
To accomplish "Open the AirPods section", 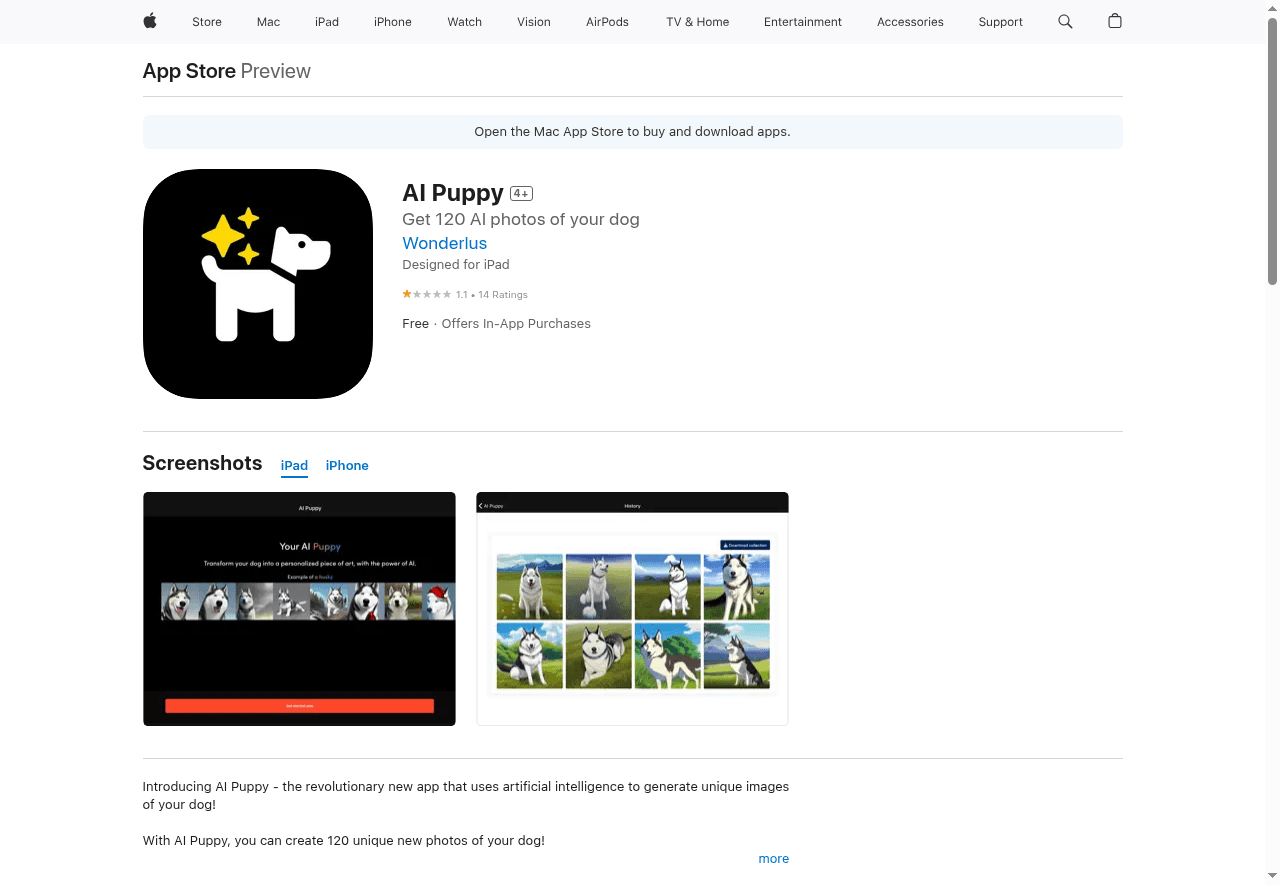I will pyautogui.click(x=606, y=21).
